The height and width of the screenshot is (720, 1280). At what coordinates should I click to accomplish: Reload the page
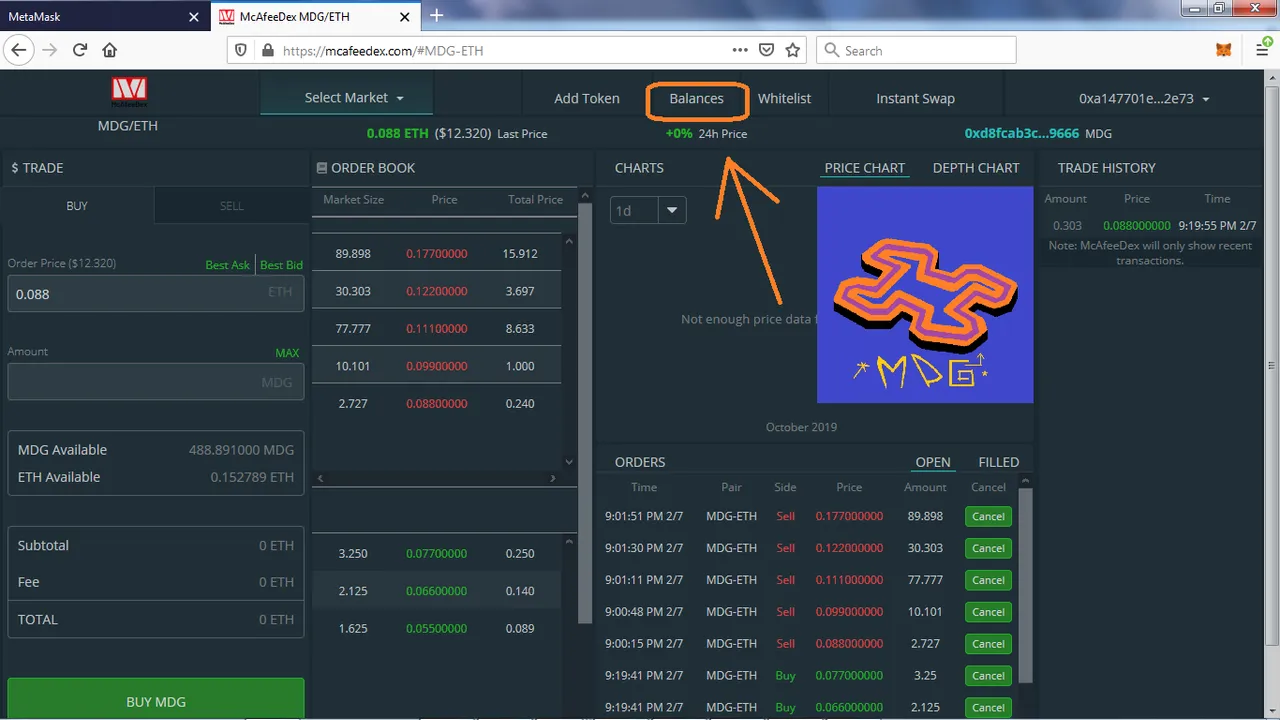(80, 50)
